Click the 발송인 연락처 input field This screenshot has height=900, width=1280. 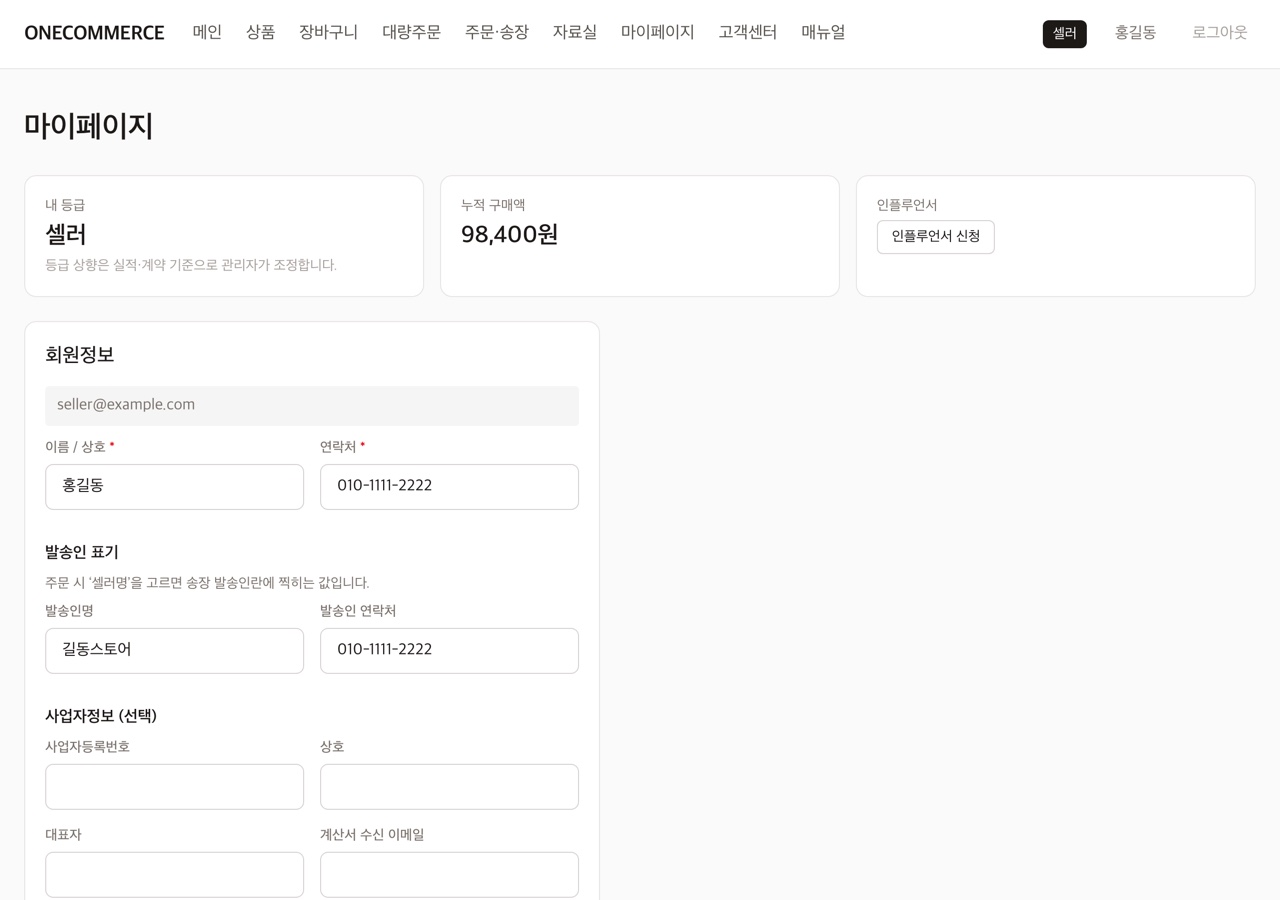pos(449,651)
